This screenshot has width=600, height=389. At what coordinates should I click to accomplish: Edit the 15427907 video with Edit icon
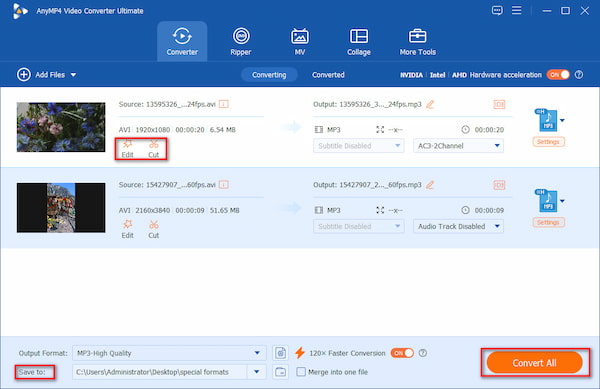127,229
